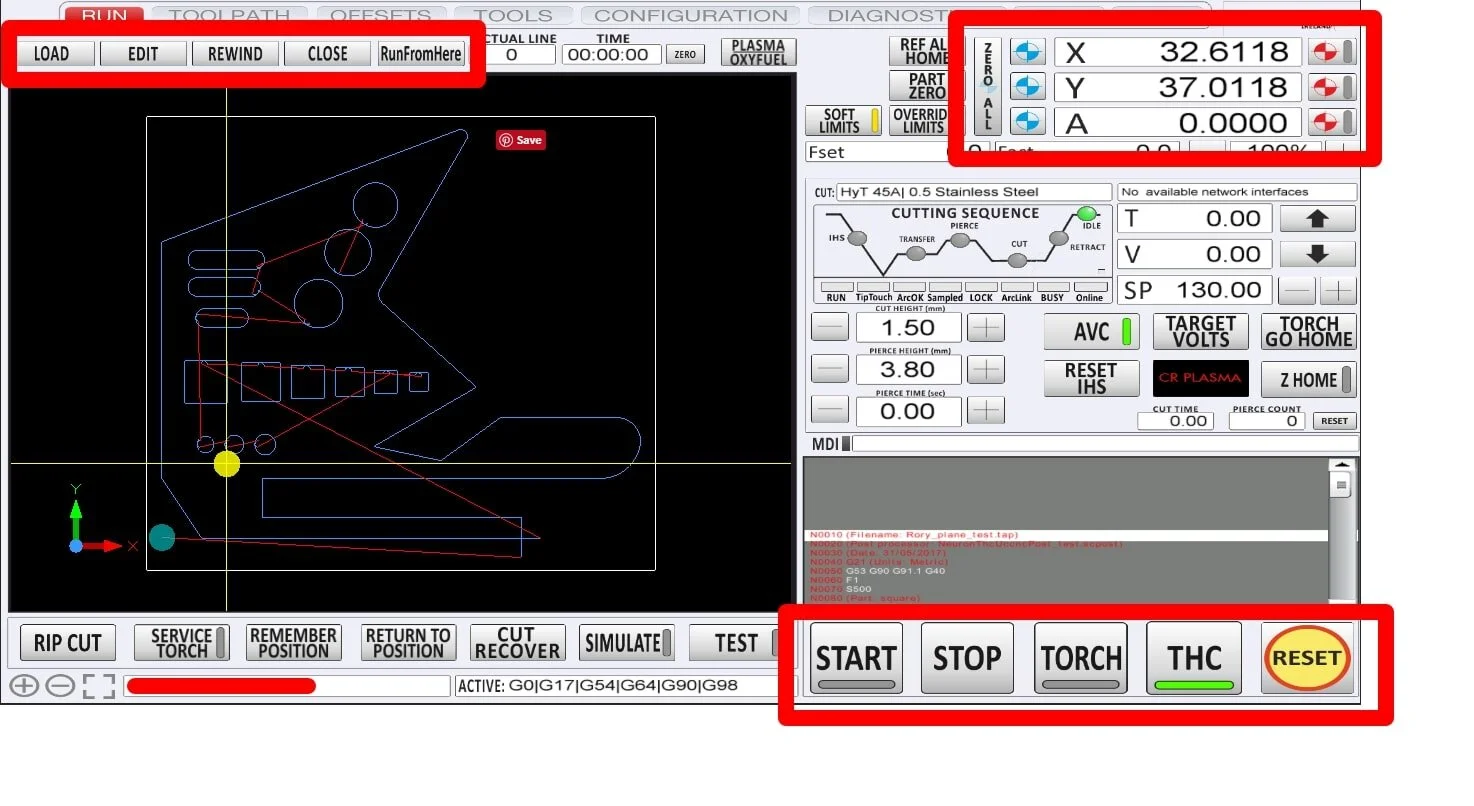
Task: Toggle TEST mode
Action: click(x=735, y=643)
